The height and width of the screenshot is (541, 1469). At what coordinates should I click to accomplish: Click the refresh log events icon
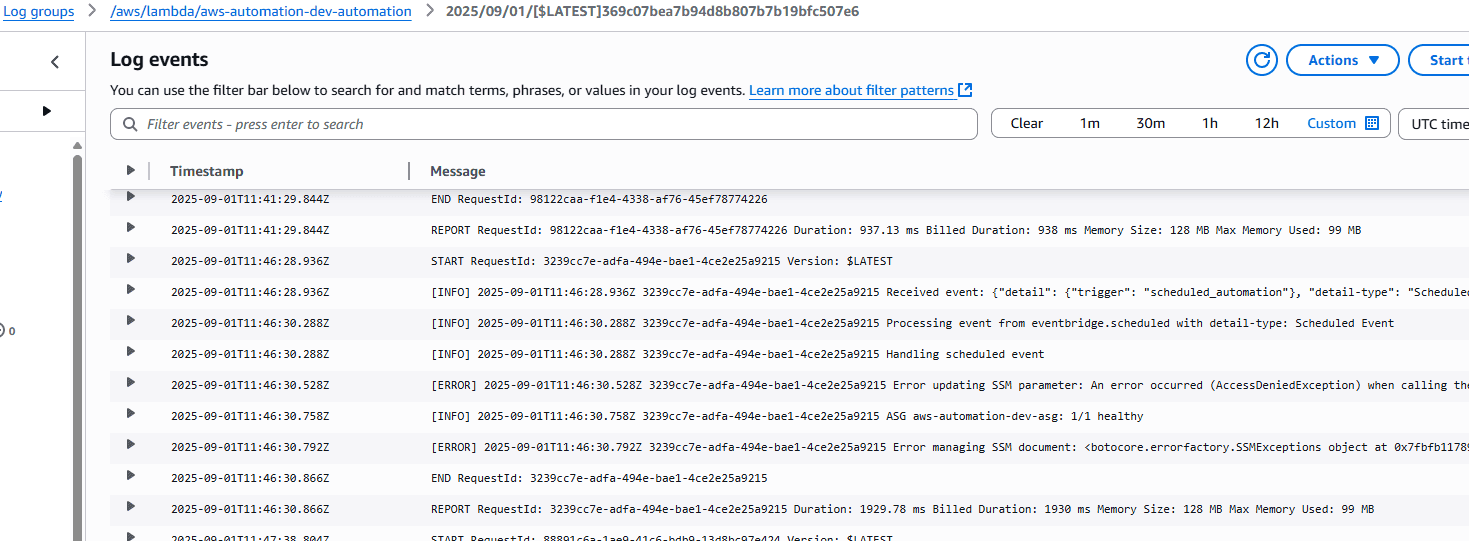[1262, 60]
